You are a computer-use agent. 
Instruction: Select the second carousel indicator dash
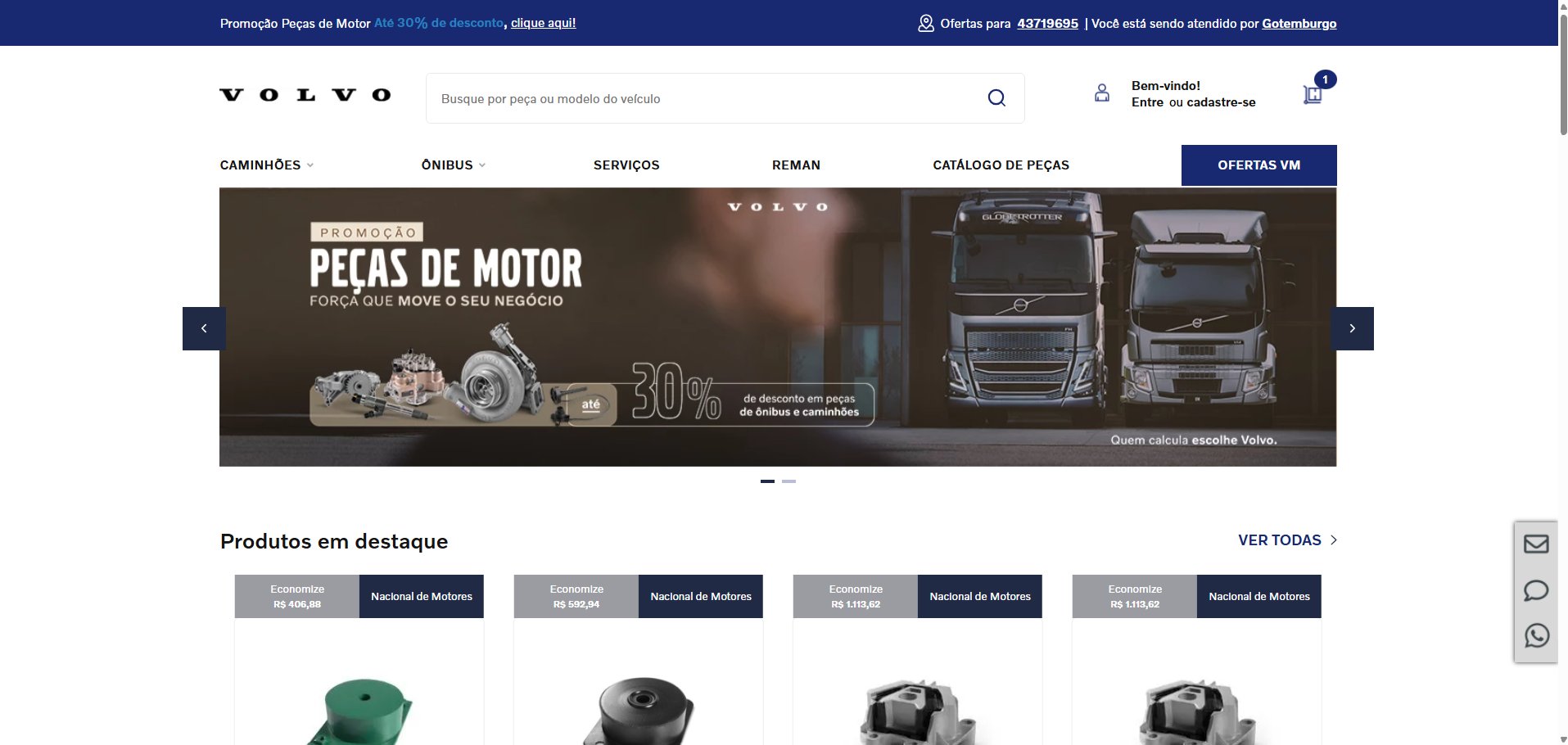[x=789, y=481]
